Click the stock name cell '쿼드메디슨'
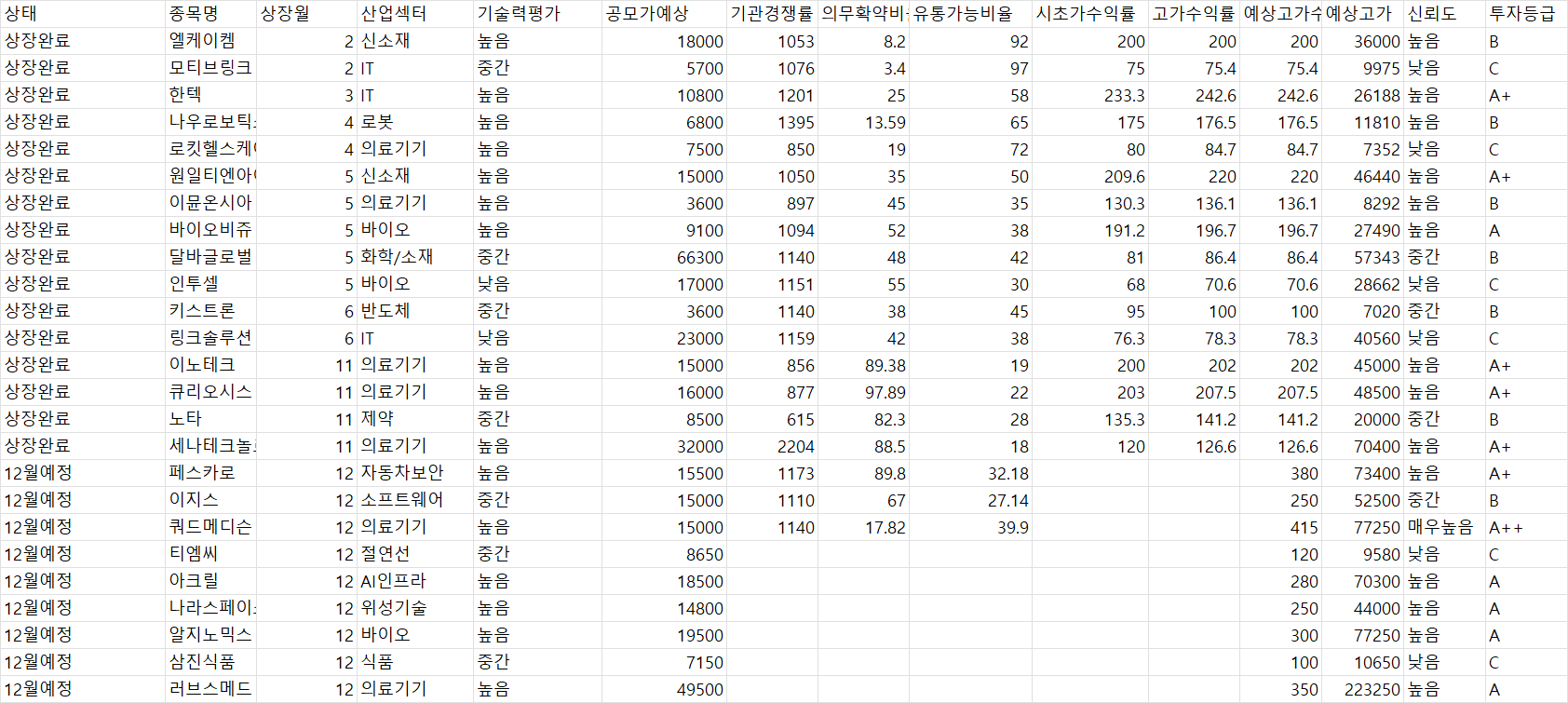Screen dimensions: 1568x703 (210, 527)
